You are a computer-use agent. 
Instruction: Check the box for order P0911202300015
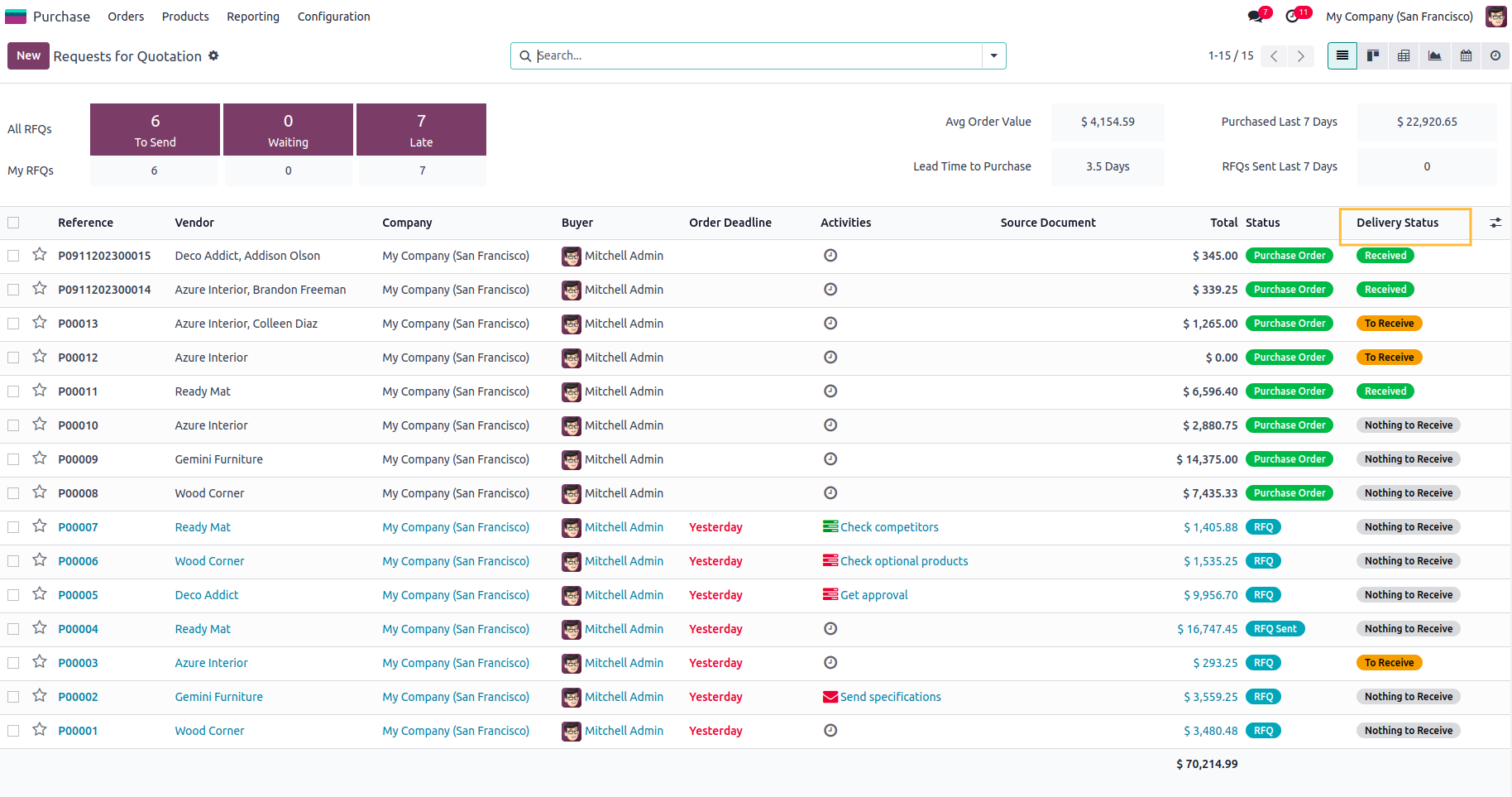pyautogui.click(x=13, y=256)
